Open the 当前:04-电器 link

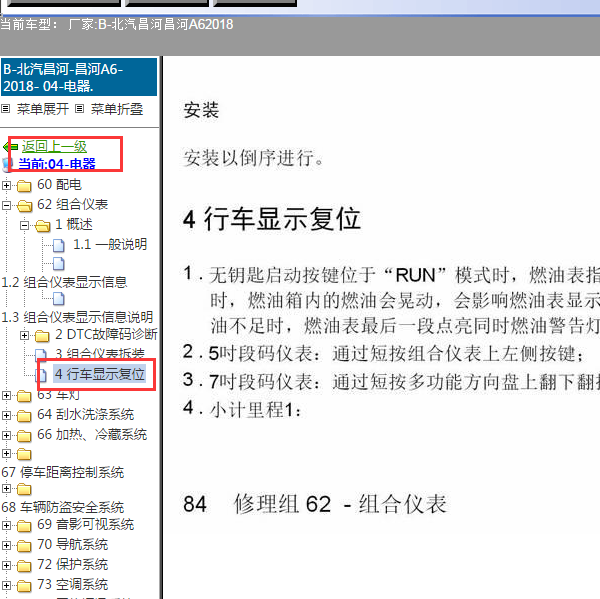(x=57, y=164)
